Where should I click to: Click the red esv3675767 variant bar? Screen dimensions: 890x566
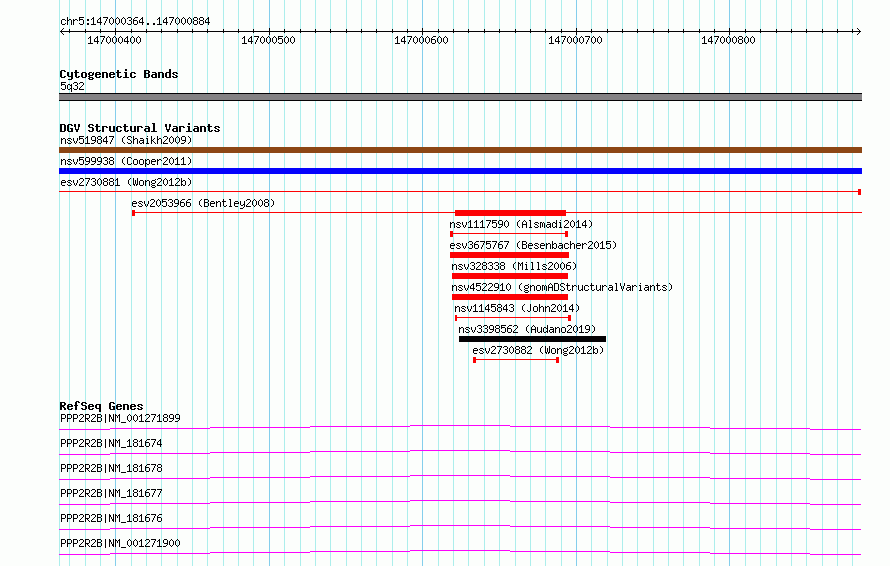509,255
